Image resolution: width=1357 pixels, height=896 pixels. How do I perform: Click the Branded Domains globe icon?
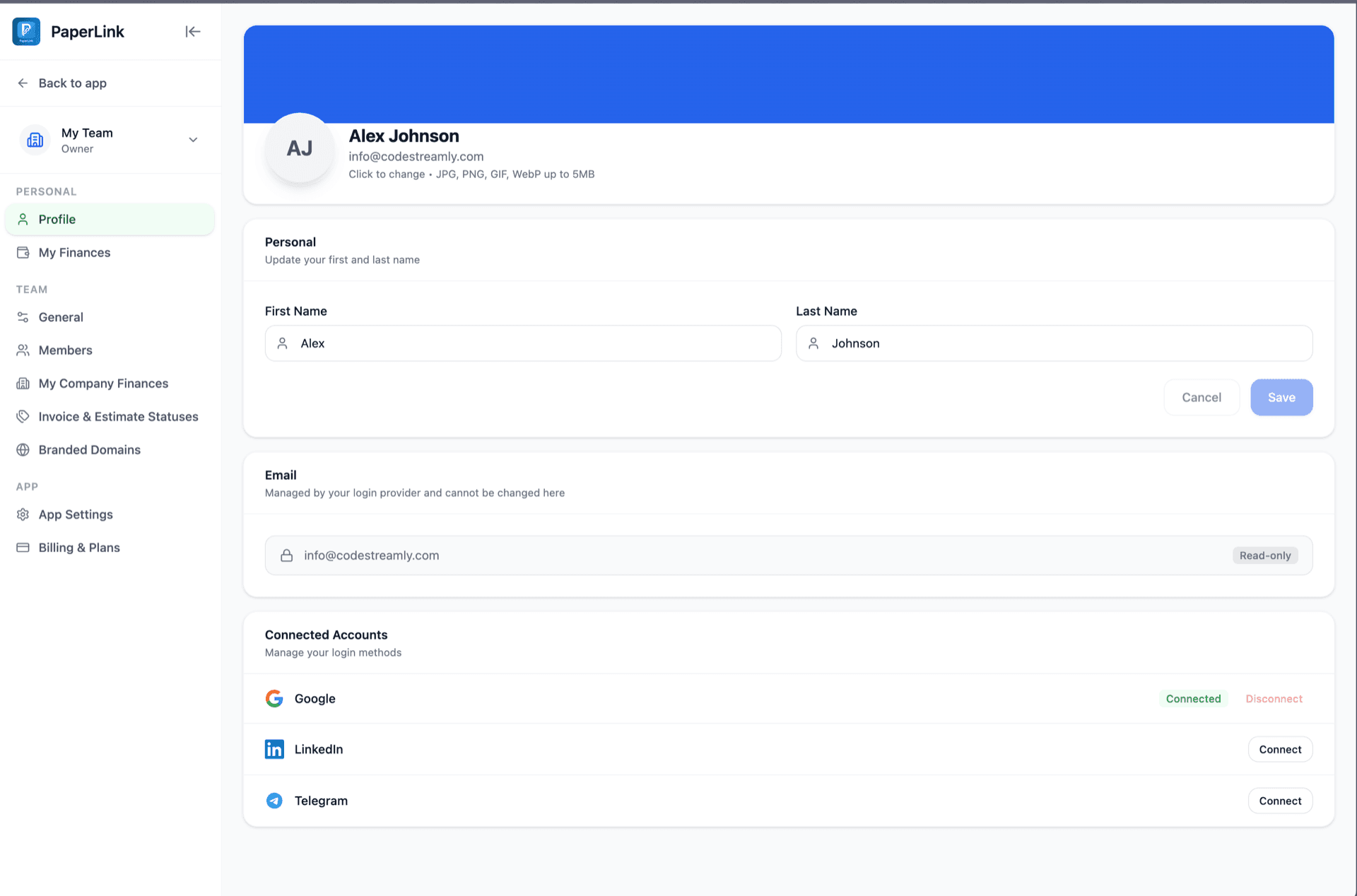tap(23, 449)
